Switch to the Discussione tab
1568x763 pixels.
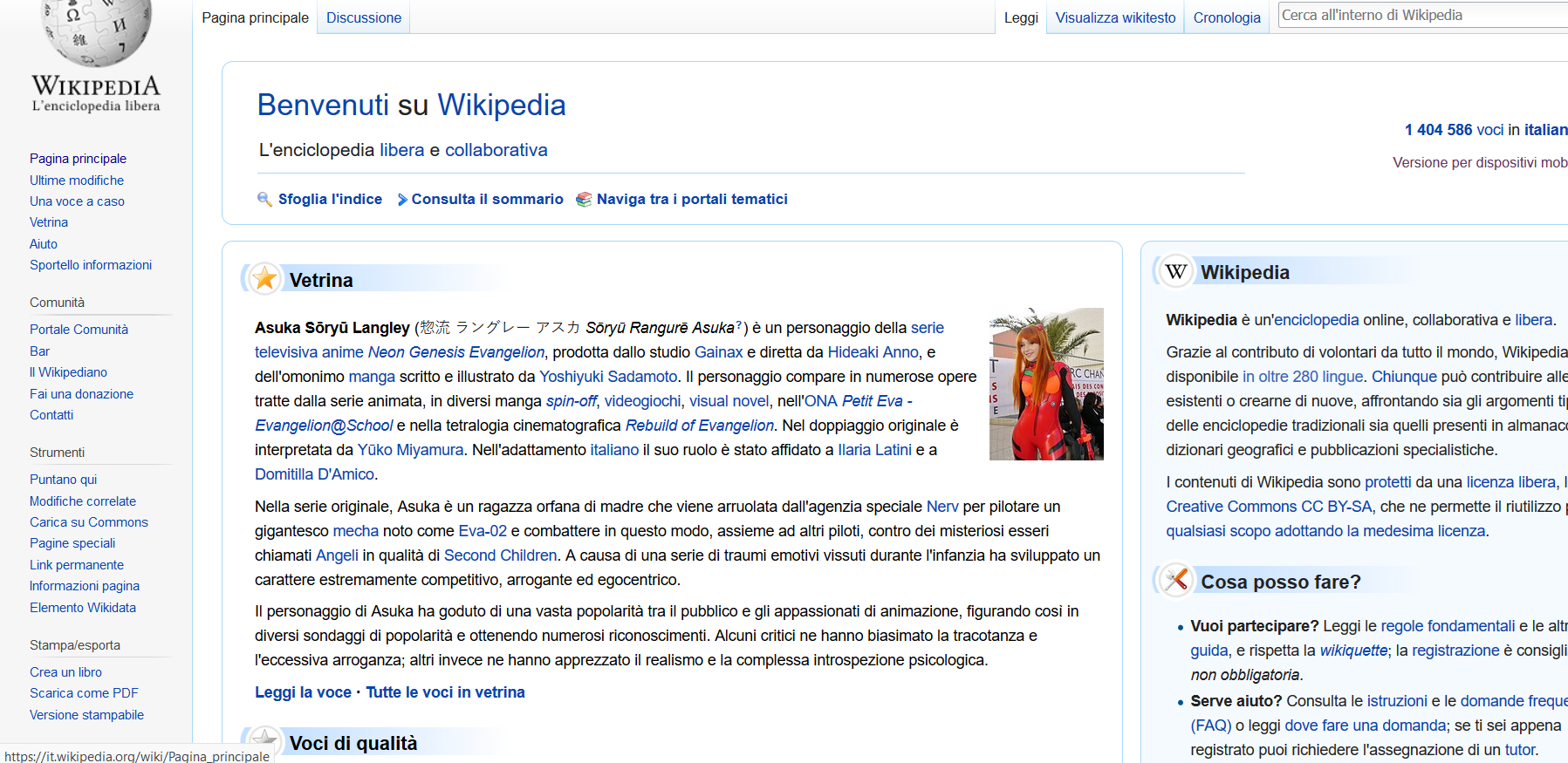point(364,17)
